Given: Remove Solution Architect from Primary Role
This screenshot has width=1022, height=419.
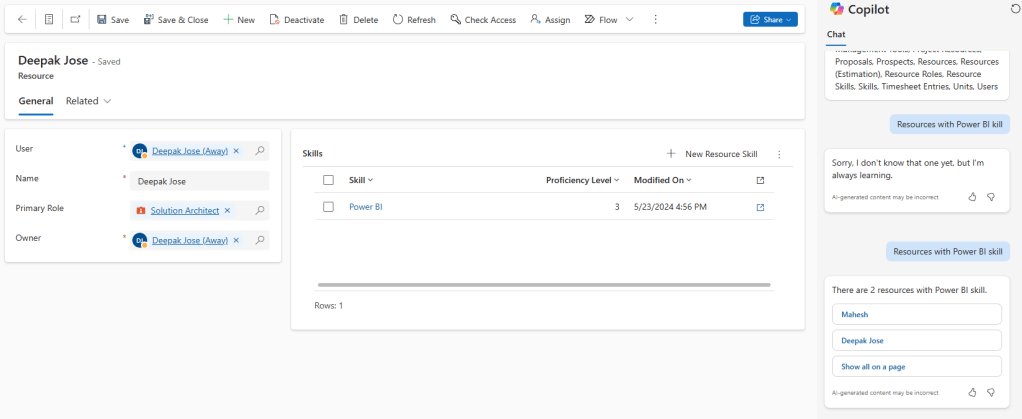Looking at the screenshot, I should (228, 211).
